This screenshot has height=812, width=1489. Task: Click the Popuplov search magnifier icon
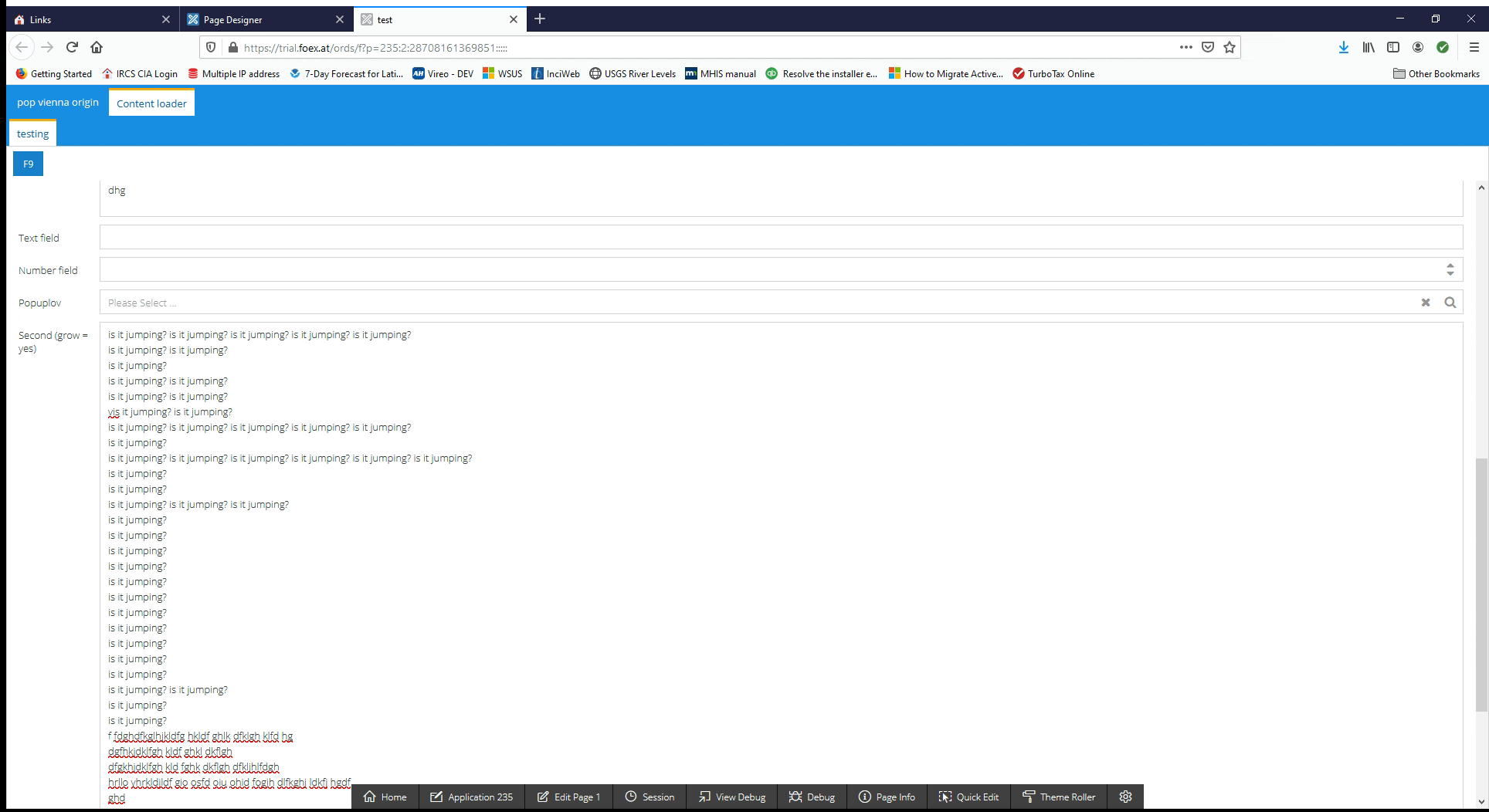[1450, 303]
